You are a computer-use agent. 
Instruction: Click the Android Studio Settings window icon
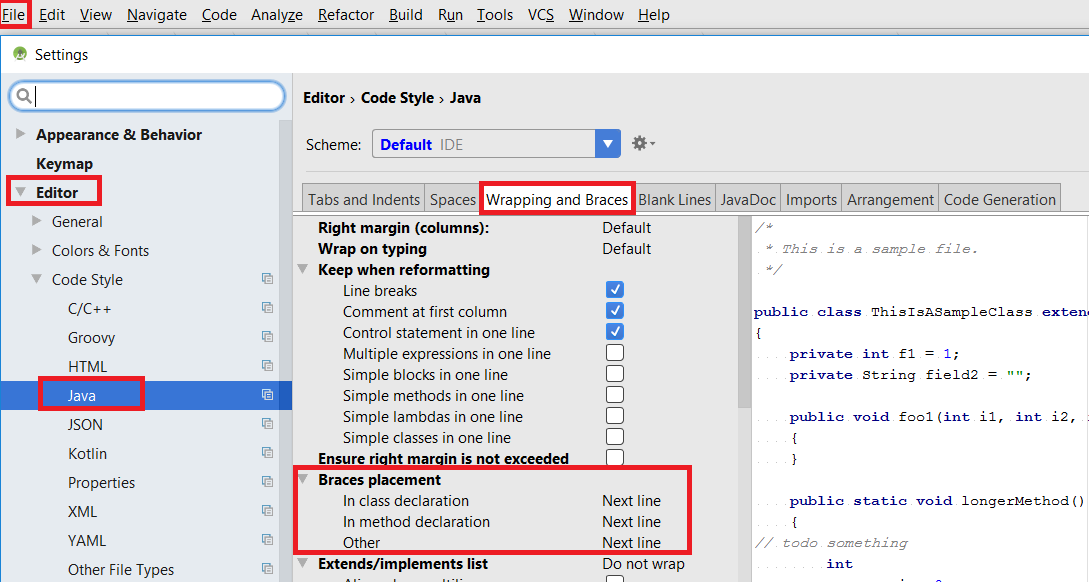click(x=19, y=54)
